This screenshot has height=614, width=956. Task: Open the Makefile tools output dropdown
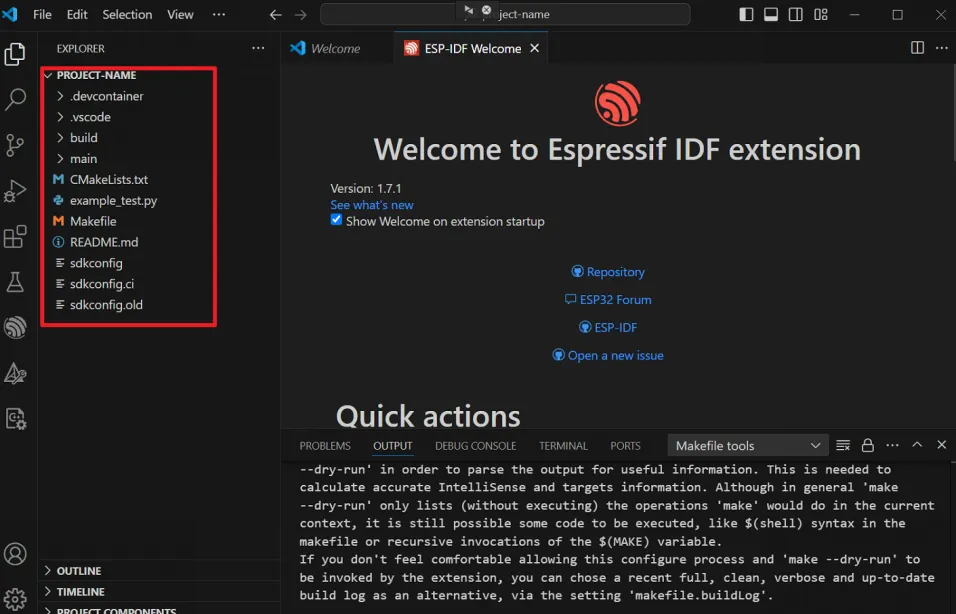point(748,446)
